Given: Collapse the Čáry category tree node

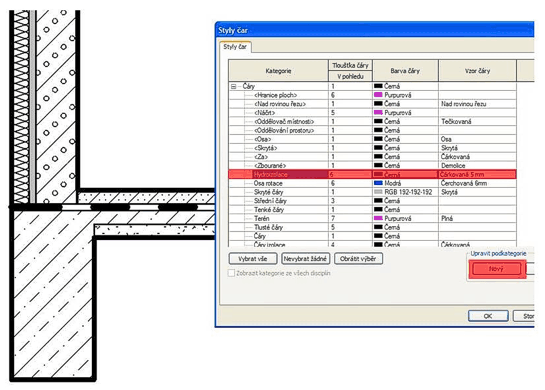Looking at the screenshot, I should (x=233, y=87).
